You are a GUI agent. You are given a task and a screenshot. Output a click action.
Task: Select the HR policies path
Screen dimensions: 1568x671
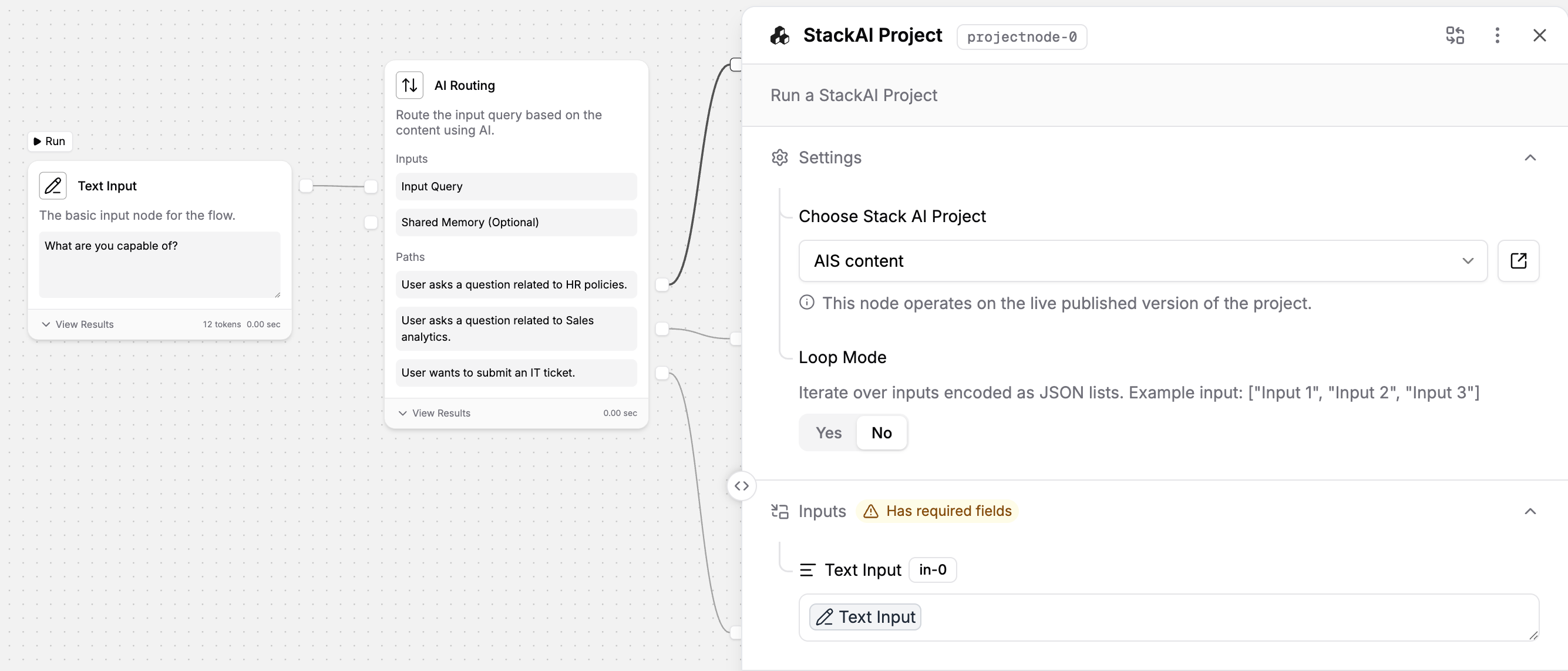coord(515,284)
